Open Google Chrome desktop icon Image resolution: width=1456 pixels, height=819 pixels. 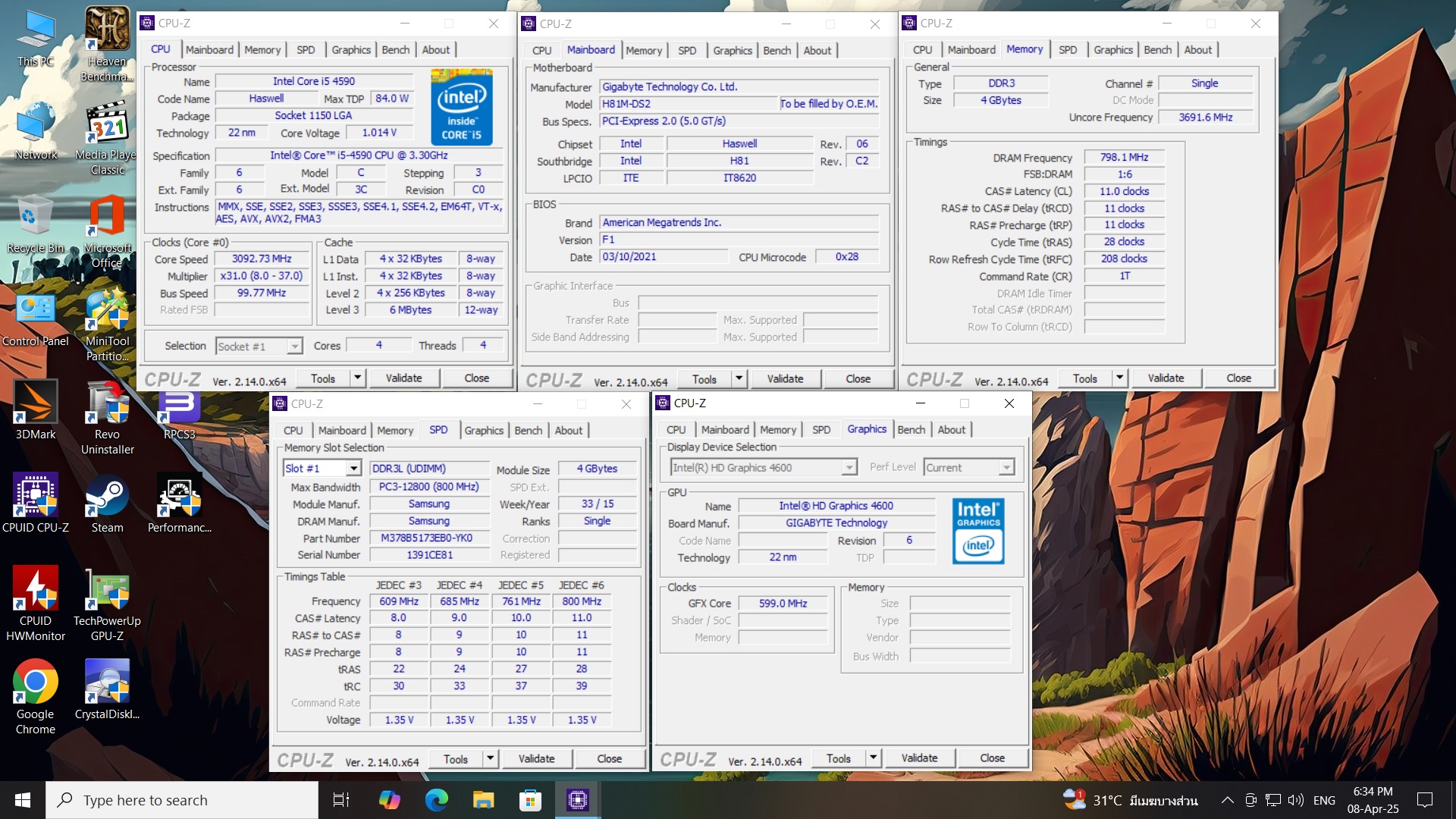36,698
